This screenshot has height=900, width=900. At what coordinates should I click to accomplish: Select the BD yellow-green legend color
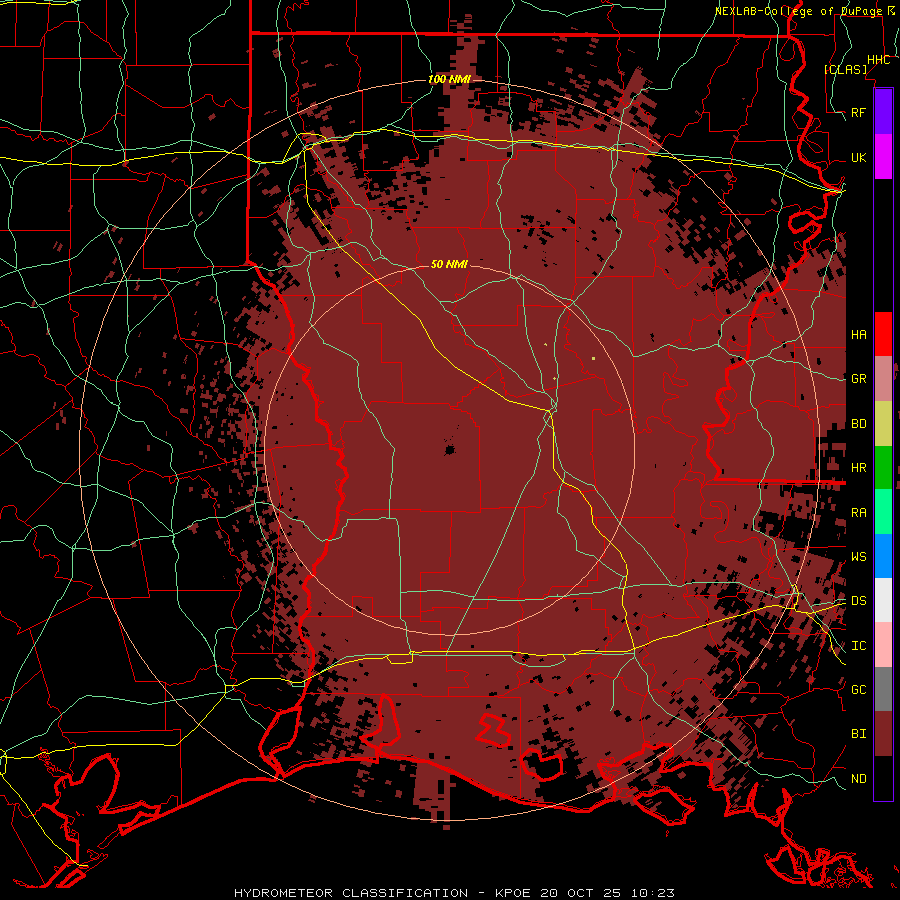point(883,424)
